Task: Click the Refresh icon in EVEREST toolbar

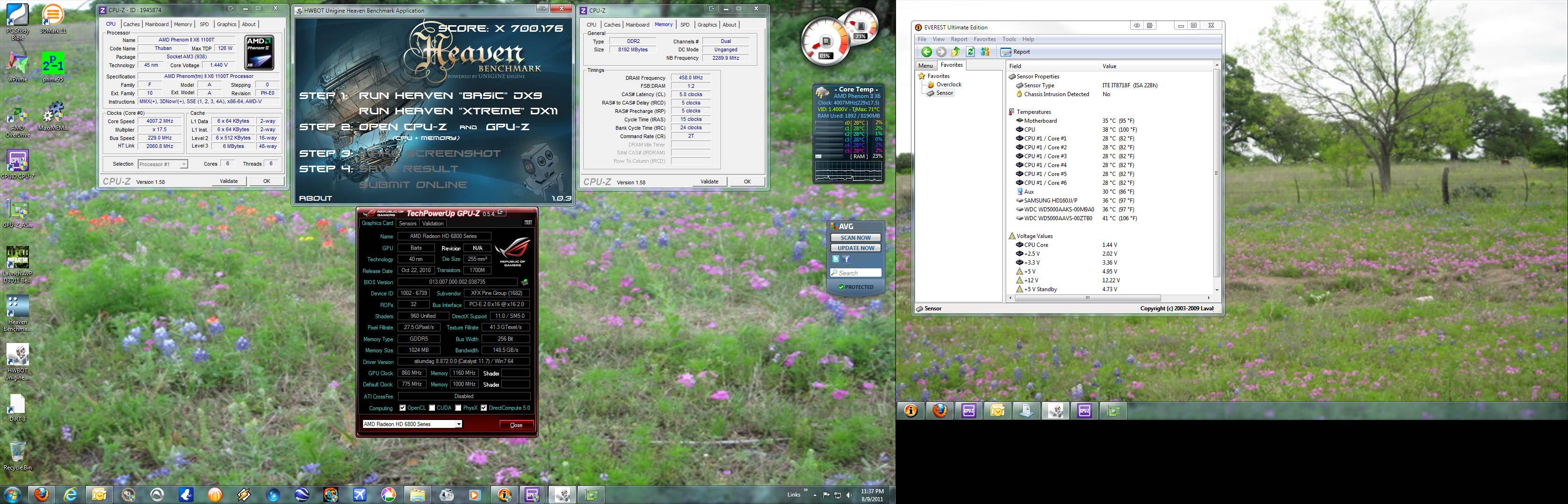Action: [x=970, y=52]
